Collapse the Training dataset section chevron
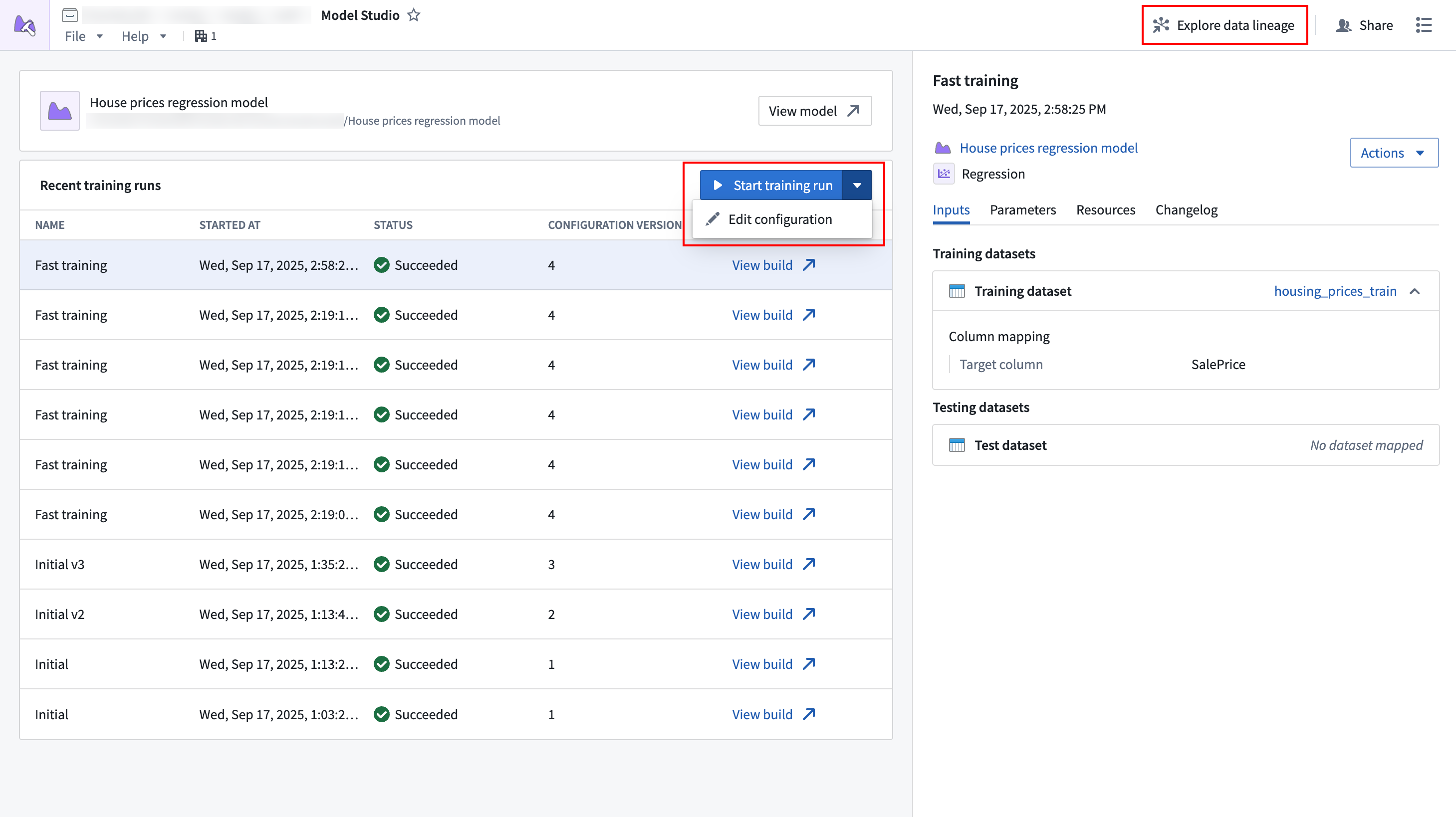 pos(1415,291)
